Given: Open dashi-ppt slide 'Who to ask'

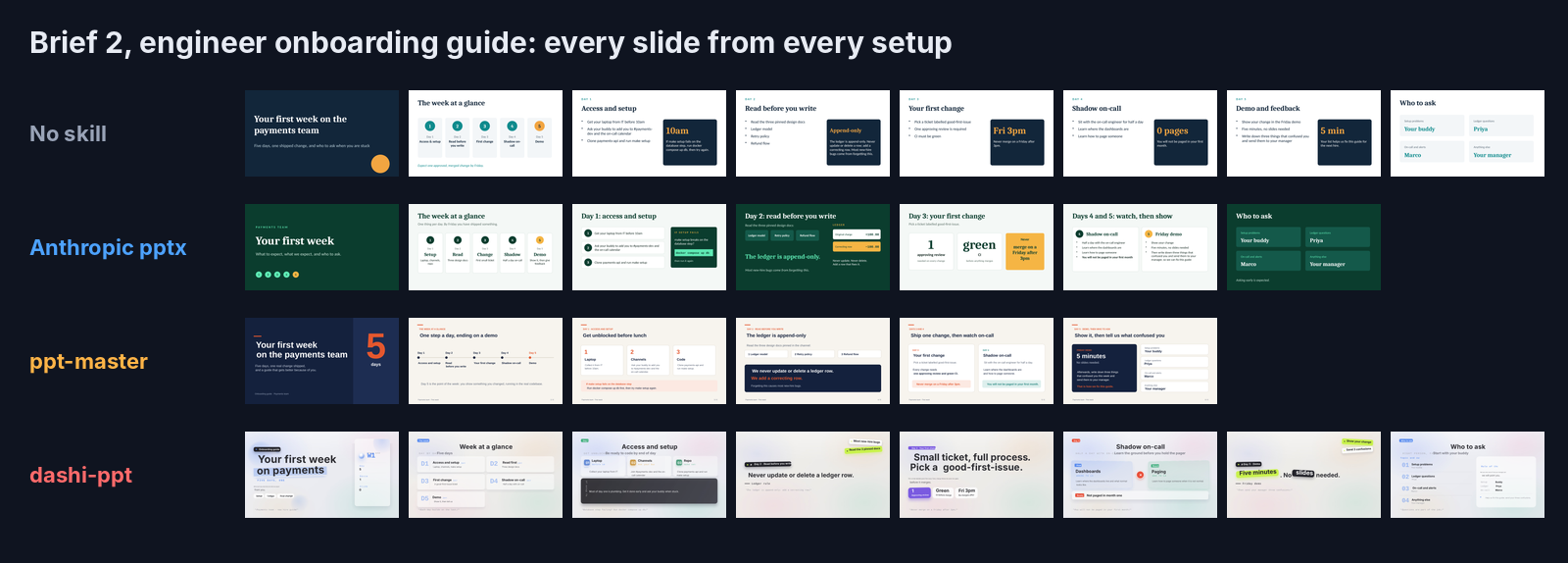Looking at the screenshot, I should click(x=1467, y=475).
